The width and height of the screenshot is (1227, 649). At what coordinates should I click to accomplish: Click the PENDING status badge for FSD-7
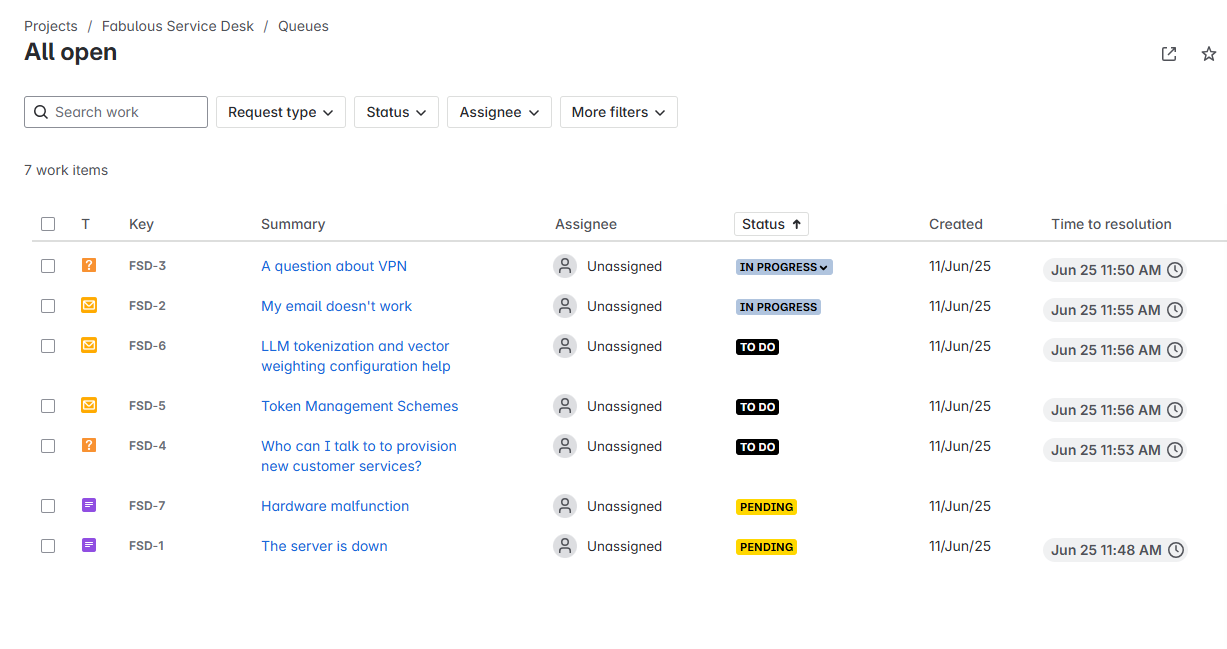point(766,507)
